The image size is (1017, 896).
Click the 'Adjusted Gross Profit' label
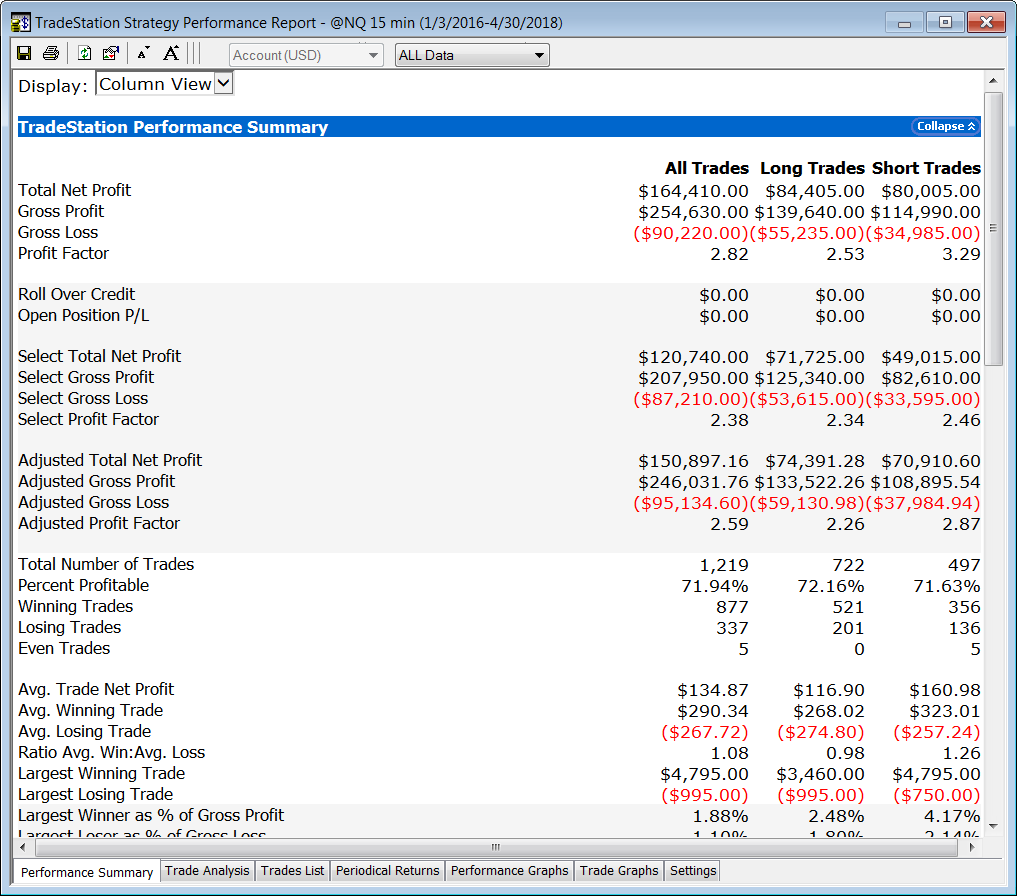tap(97, 481)
